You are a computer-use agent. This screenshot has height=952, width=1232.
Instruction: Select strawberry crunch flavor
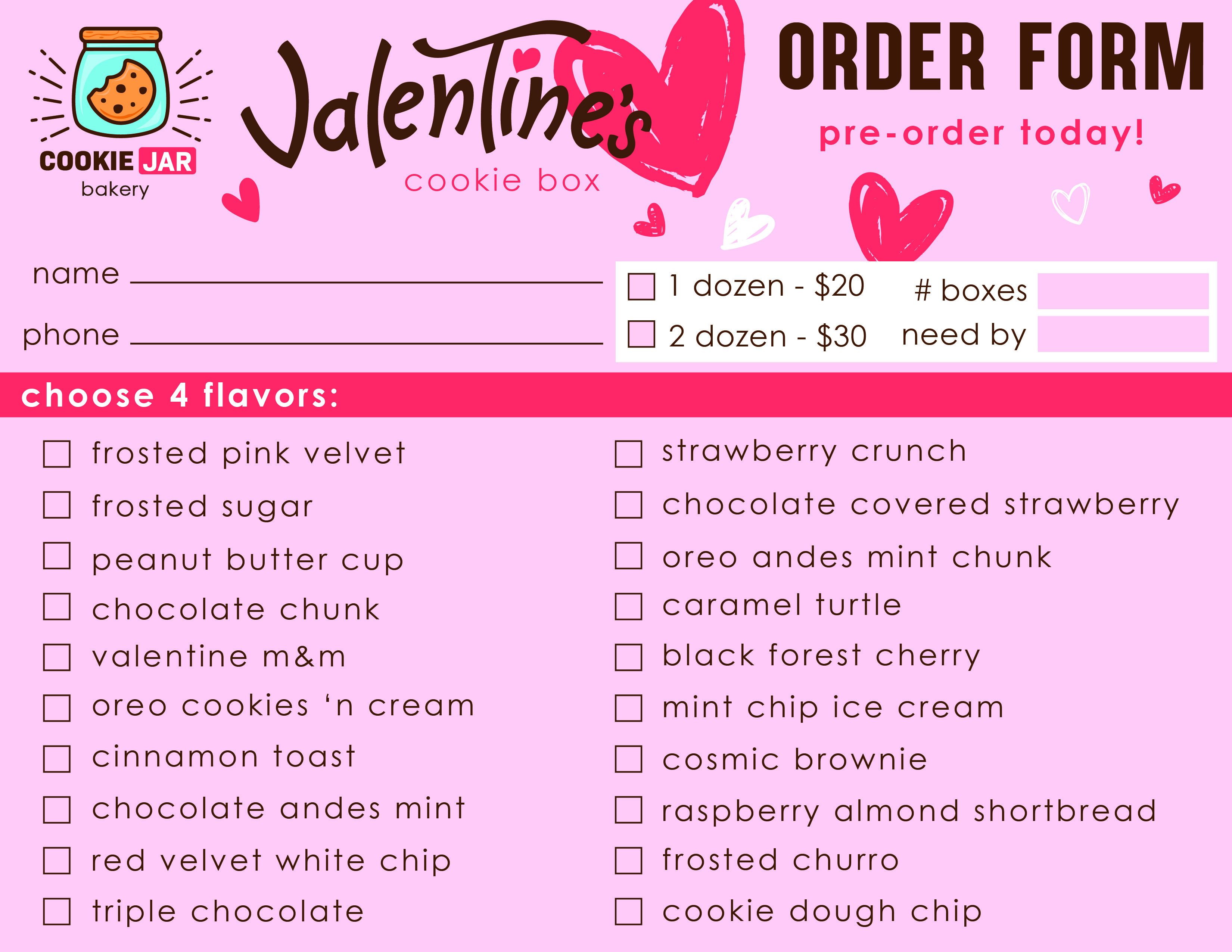[628, 454]
